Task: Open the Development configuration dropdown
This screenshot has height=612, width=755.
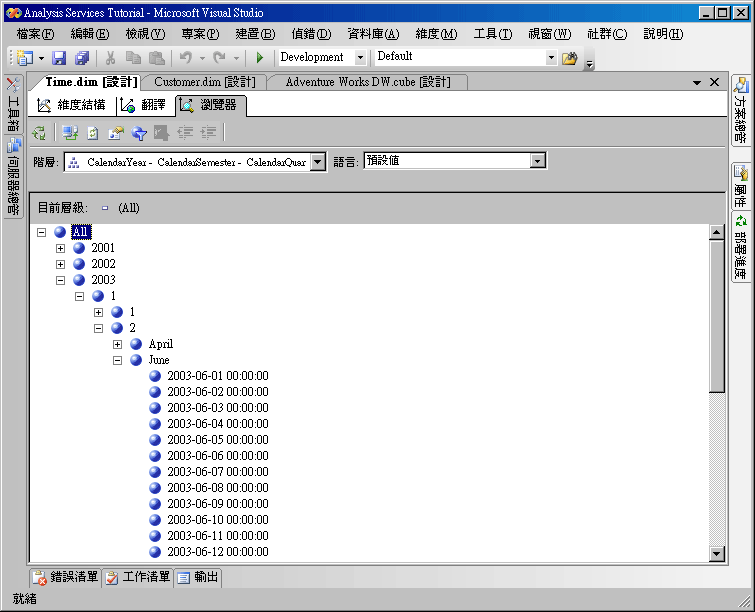Action: pyautogui.click(x=360, y=58)
